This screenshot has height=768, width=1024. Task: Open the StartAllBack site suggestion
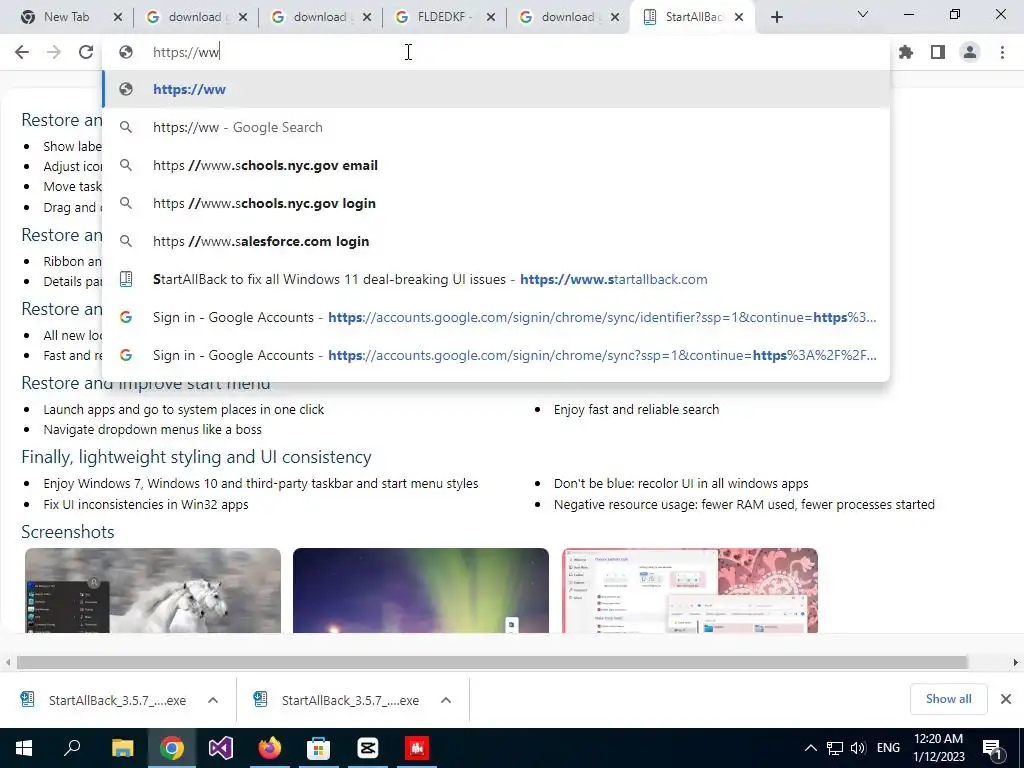point(496,279)
